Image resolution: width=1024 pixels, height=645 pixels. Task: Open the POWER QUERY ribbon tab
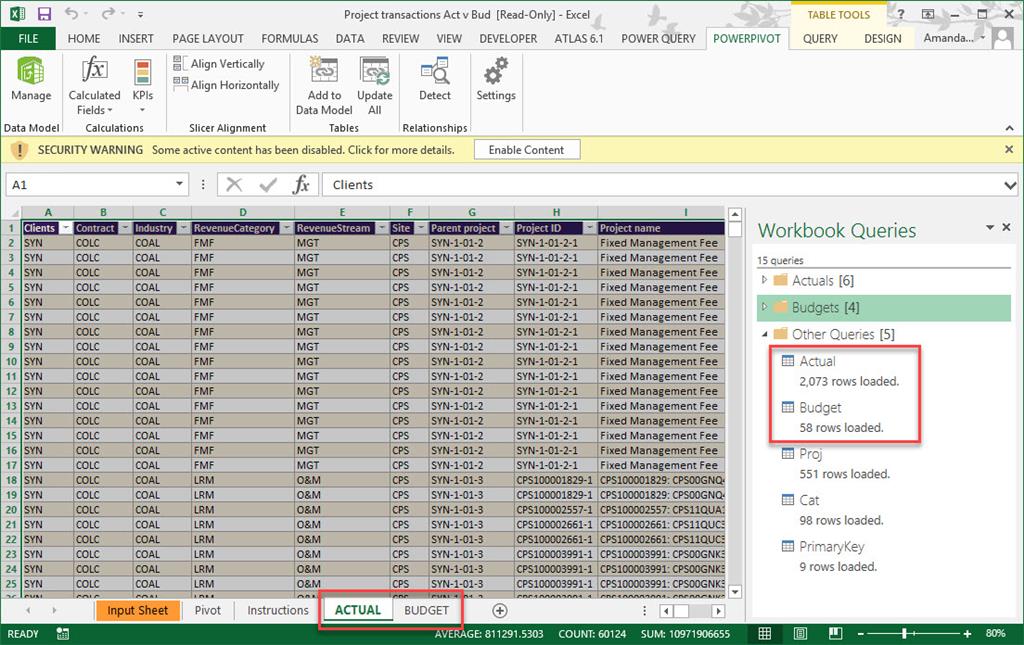tap(658, 39)
